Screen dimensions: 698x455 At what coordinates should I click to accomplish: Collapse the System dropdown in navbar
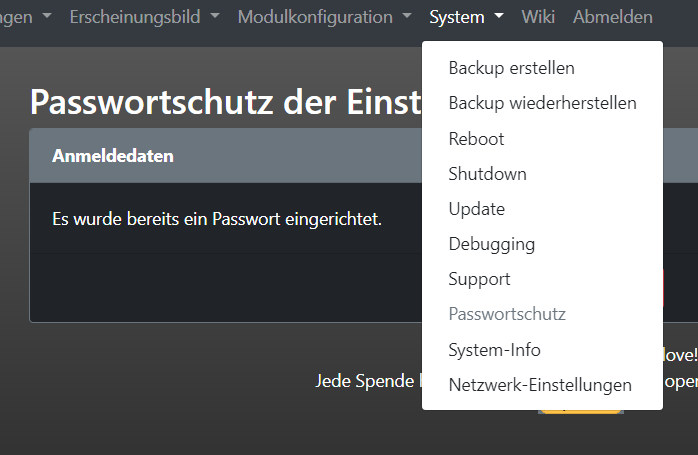[457, 17]
